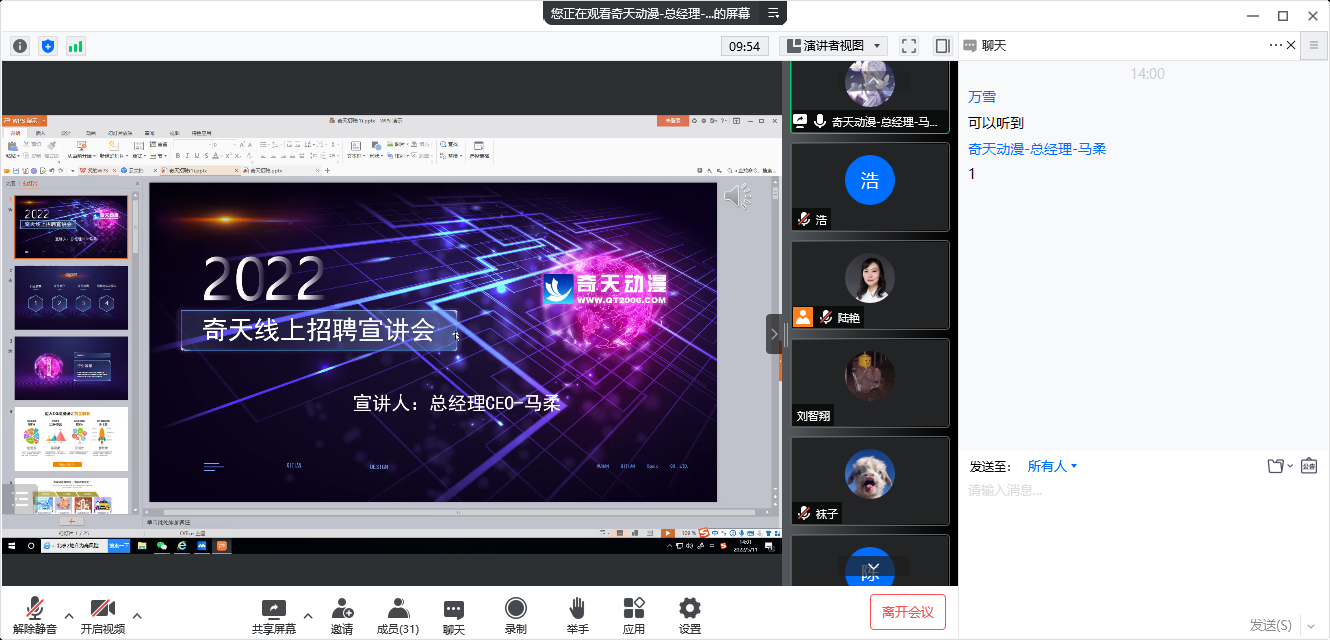The height and width of the screenshot is (640, 1330).
Task: Start sharing with 共享屏幕
Action: (x=274, y=616)
